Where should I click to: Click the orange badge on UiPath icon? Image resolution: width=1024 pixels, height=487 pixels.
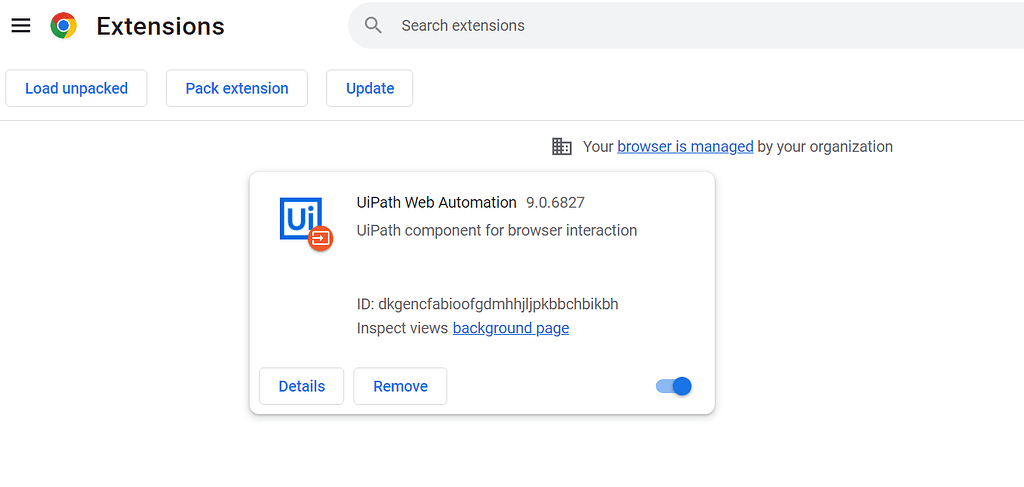coord(320,238)
